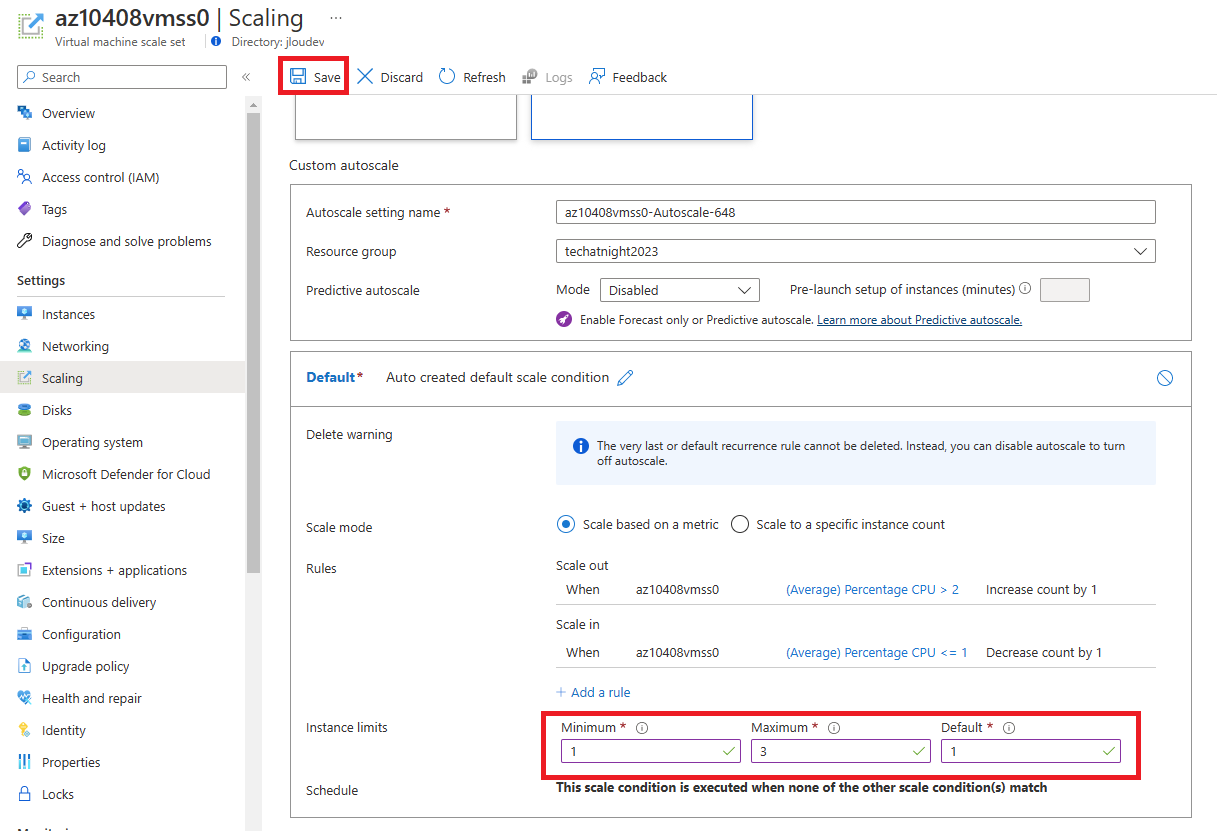This screenshot has width=1217, height=831.
Task: Click the Locks padlock icon
Action: click(x=25, y=794)
